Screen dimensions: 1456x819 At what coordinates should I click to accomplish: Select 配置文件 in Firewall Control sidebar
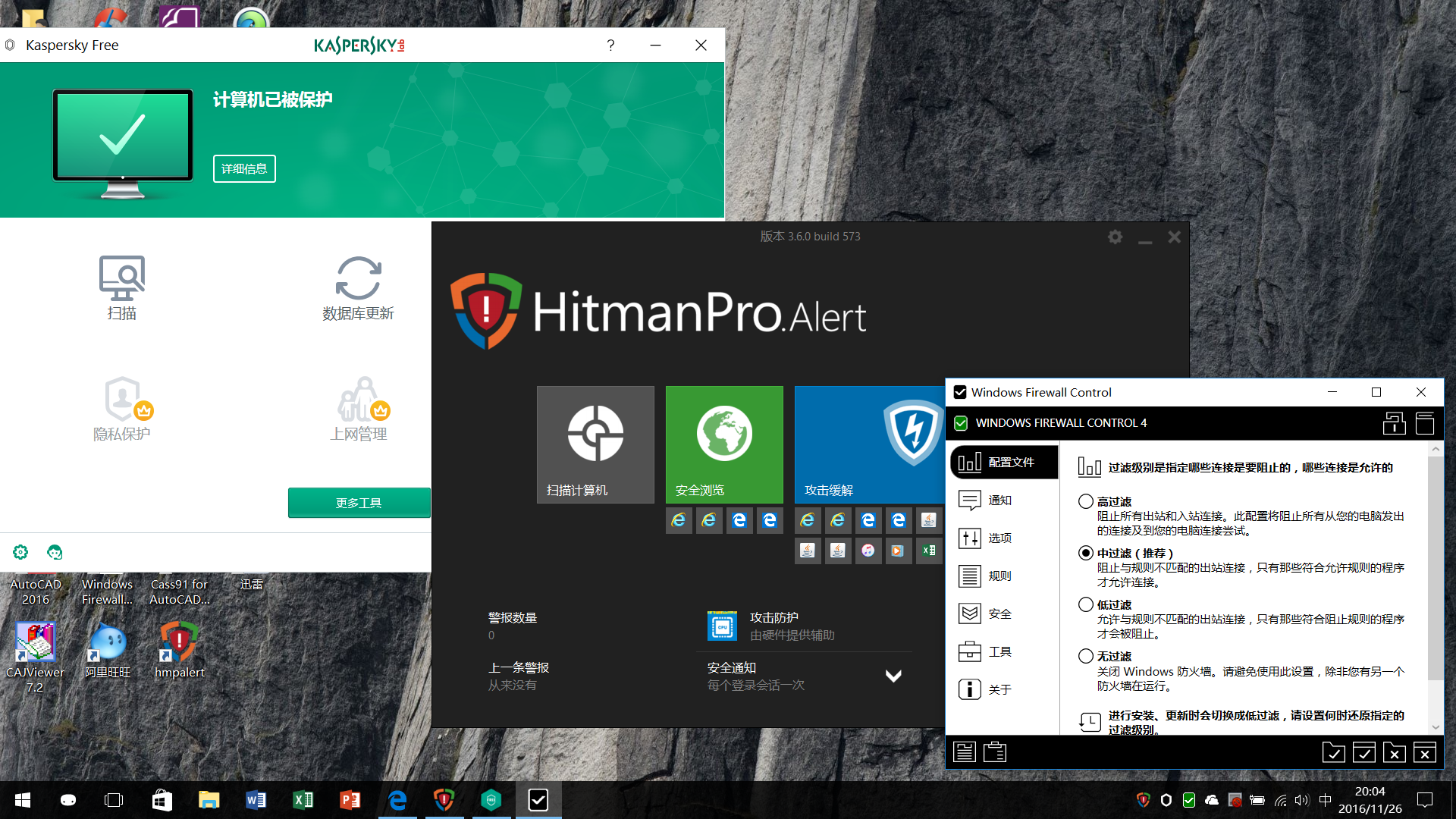1004,463
